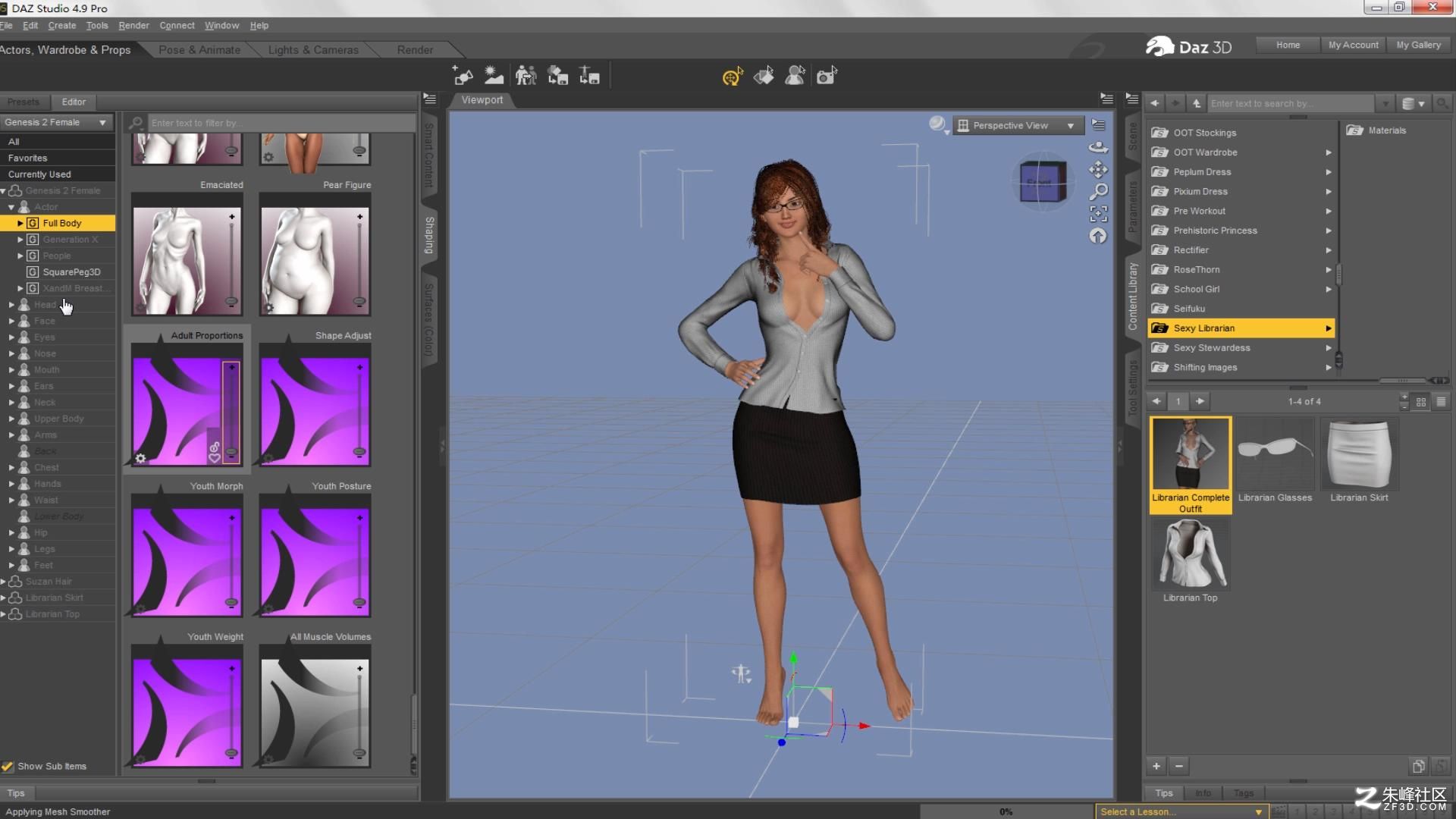The width and height of the screenshot is (1456, 819).
Task: Open the School Girl folder
Action: [x=1241, y=289]
